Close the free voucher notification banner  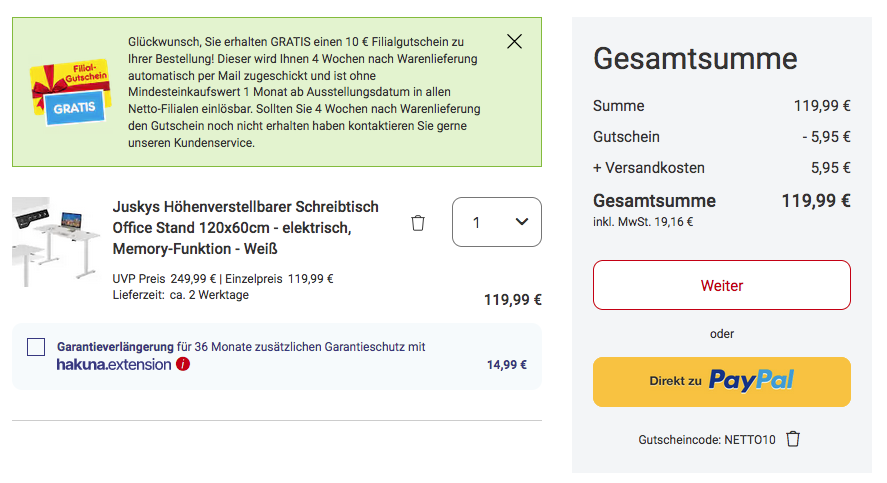click(x=514, y=42)
